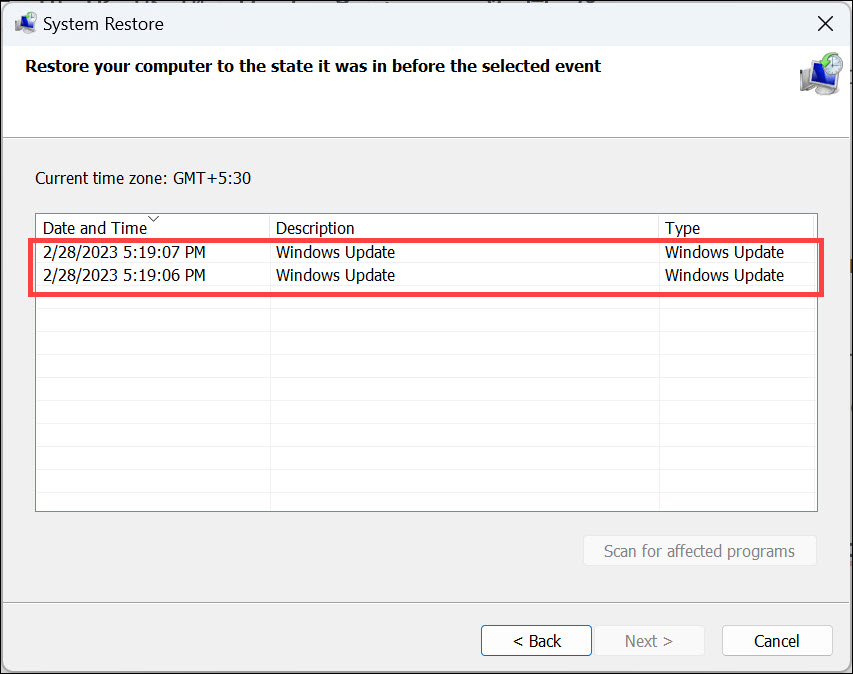Screen dimensions: 853x674
Task: Go back with the Back button
Action: point(536,641)
